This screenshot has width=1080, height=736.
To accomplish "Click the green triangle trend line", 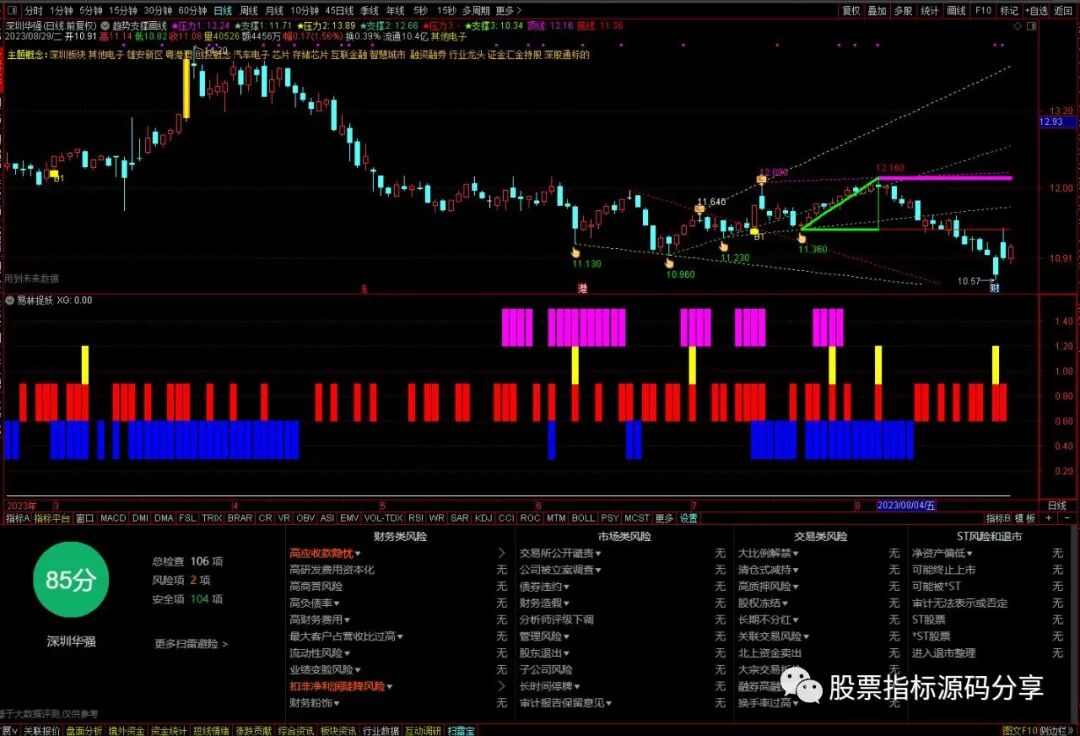I will pyautogui.click(x=841, y=204).
